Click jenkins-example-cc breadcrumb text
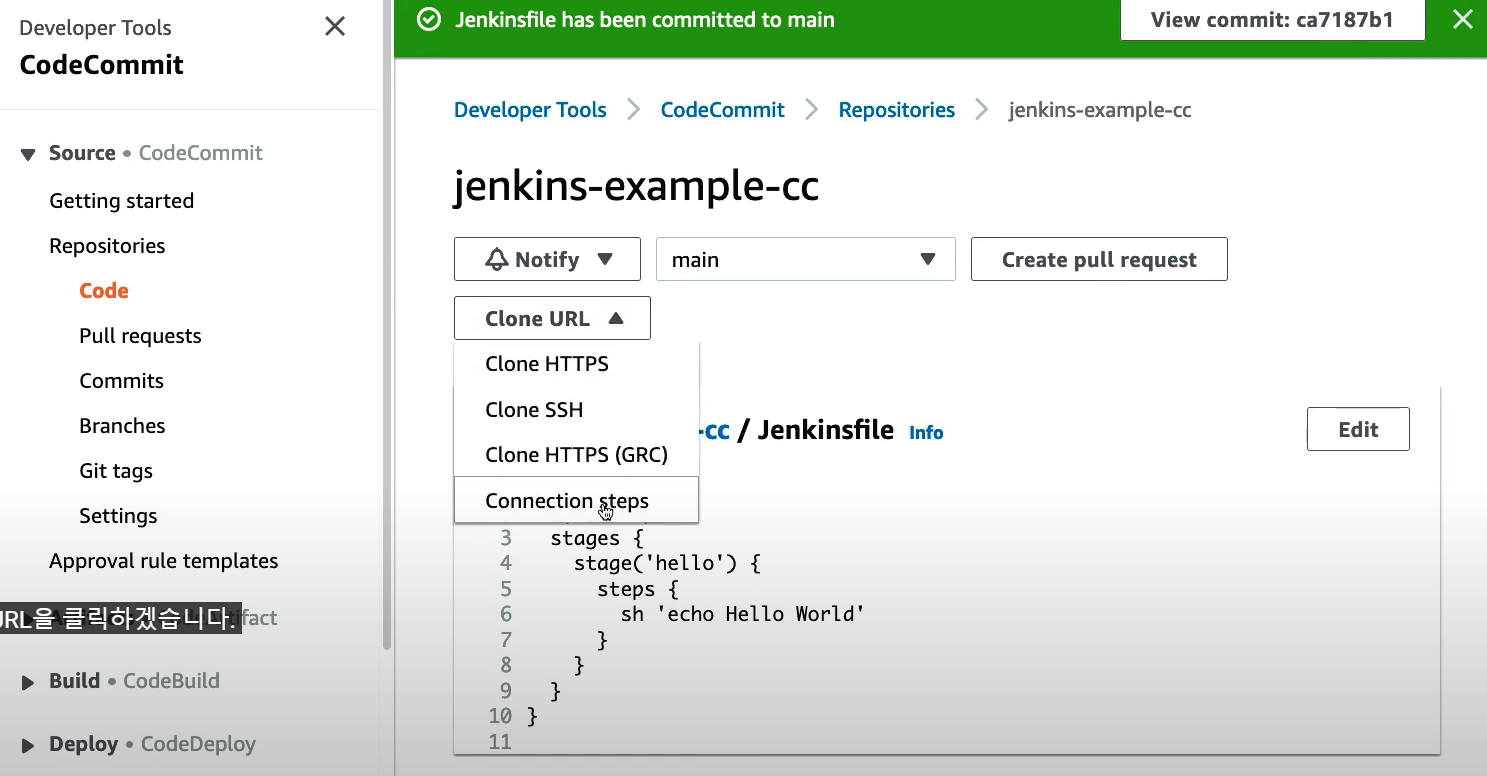The height and width of the screenshot is (776, 1487). tap(1100, 110)
